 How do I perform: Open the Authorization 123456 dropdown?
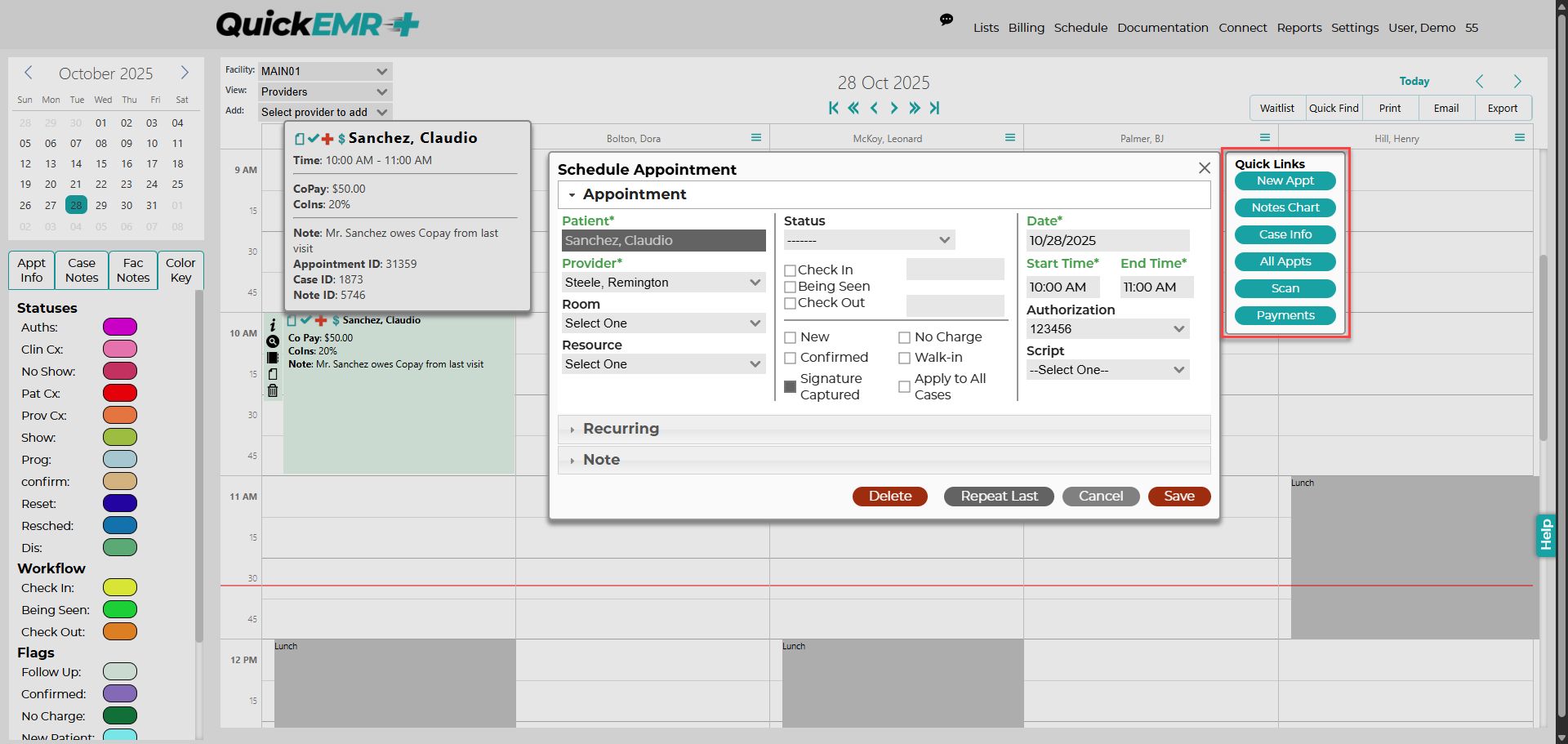1107,329
